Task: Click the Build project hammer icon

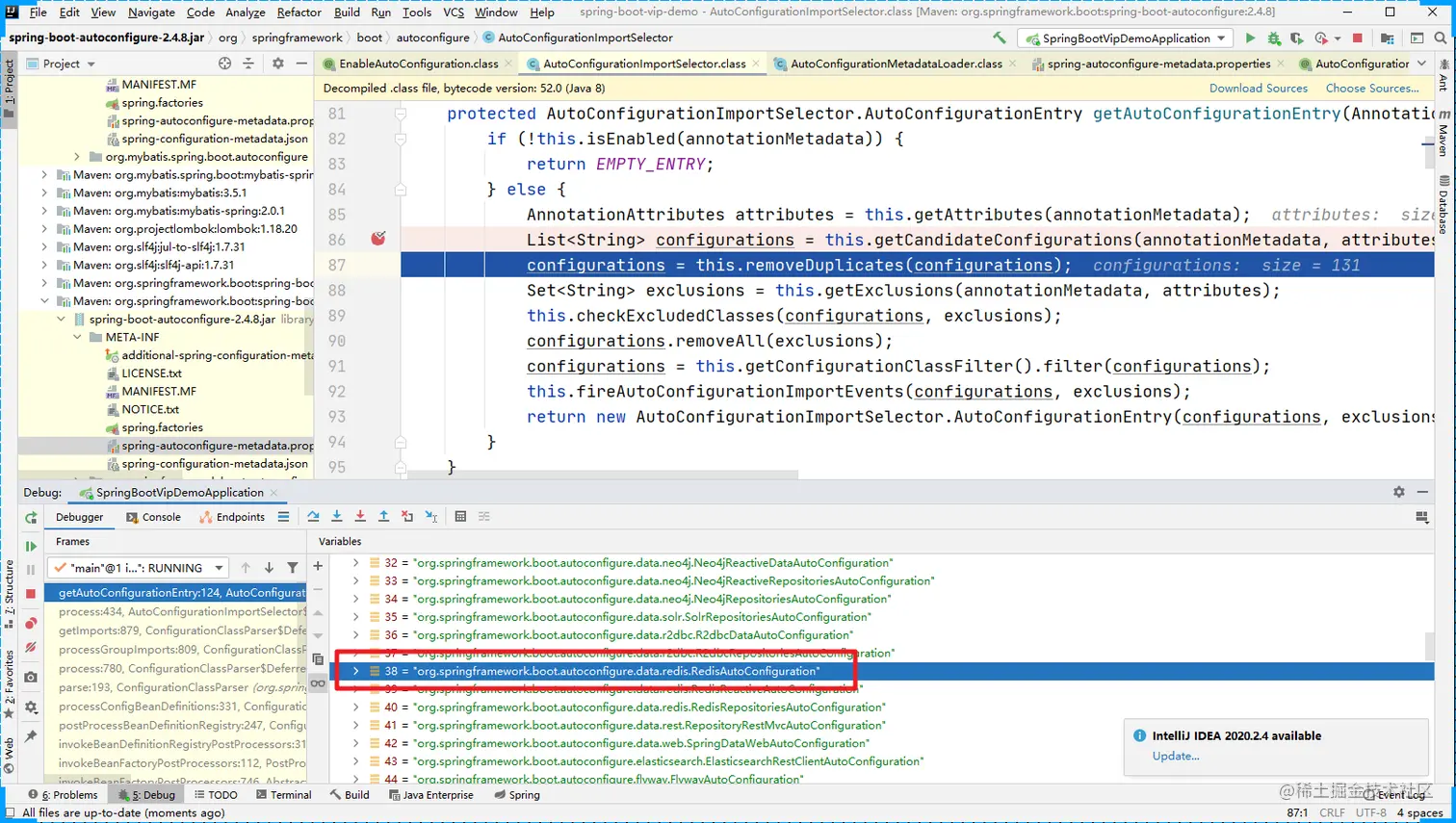Action: (1000, 38)
